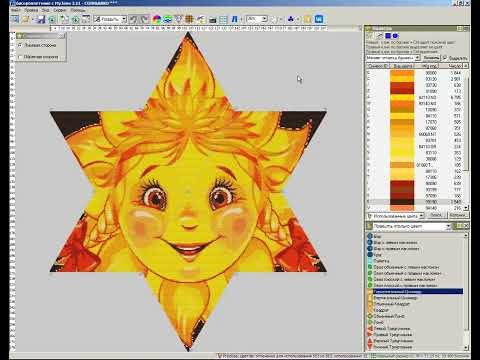The height and width of the screenshot is (360, 480).
Task: Select the Горизонтальный Цилиндр list item
Action: pyautogui.click(x=415, y=292)
